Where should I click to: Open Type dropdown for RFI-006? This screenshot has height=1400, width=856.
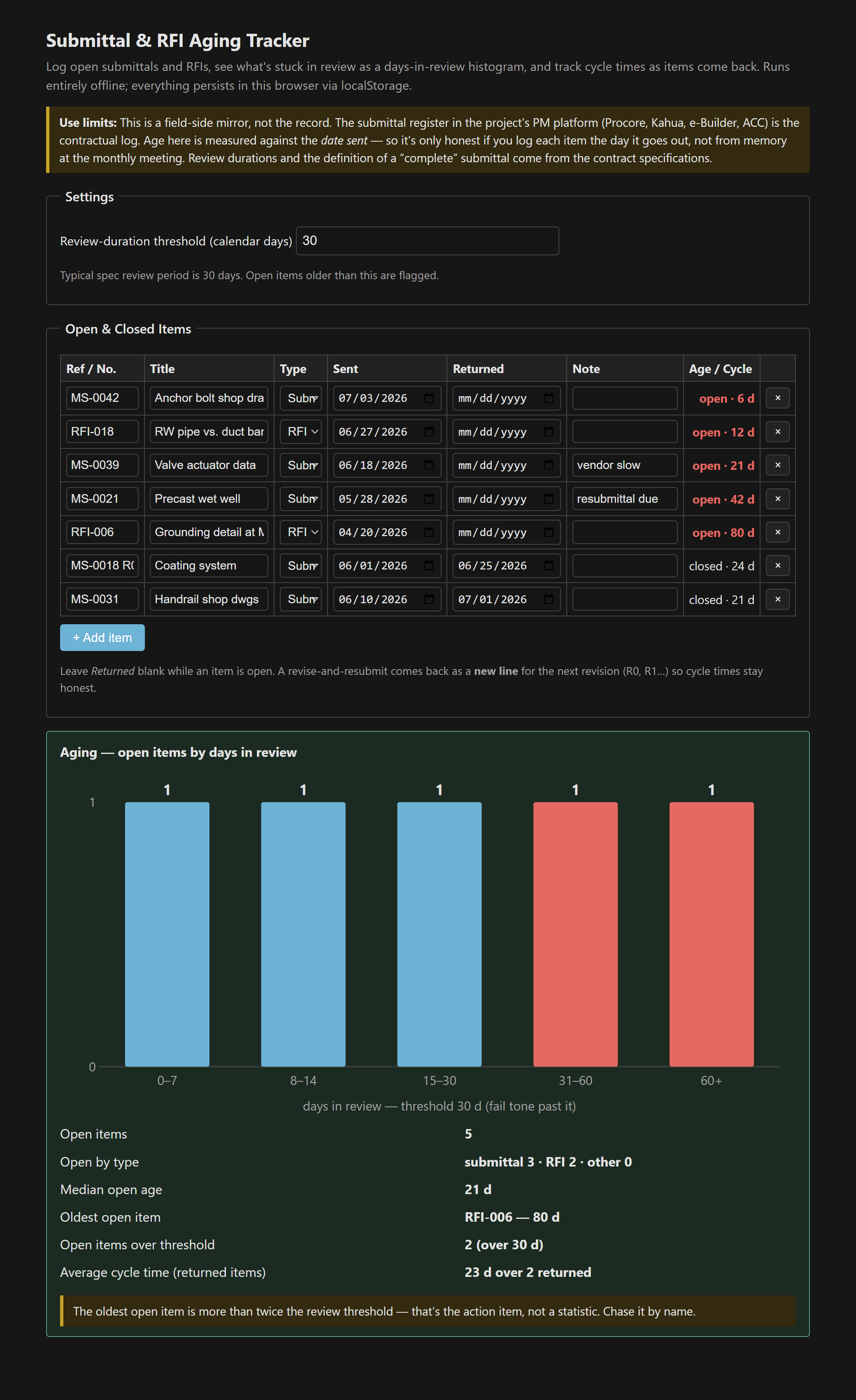pos(300,532)
